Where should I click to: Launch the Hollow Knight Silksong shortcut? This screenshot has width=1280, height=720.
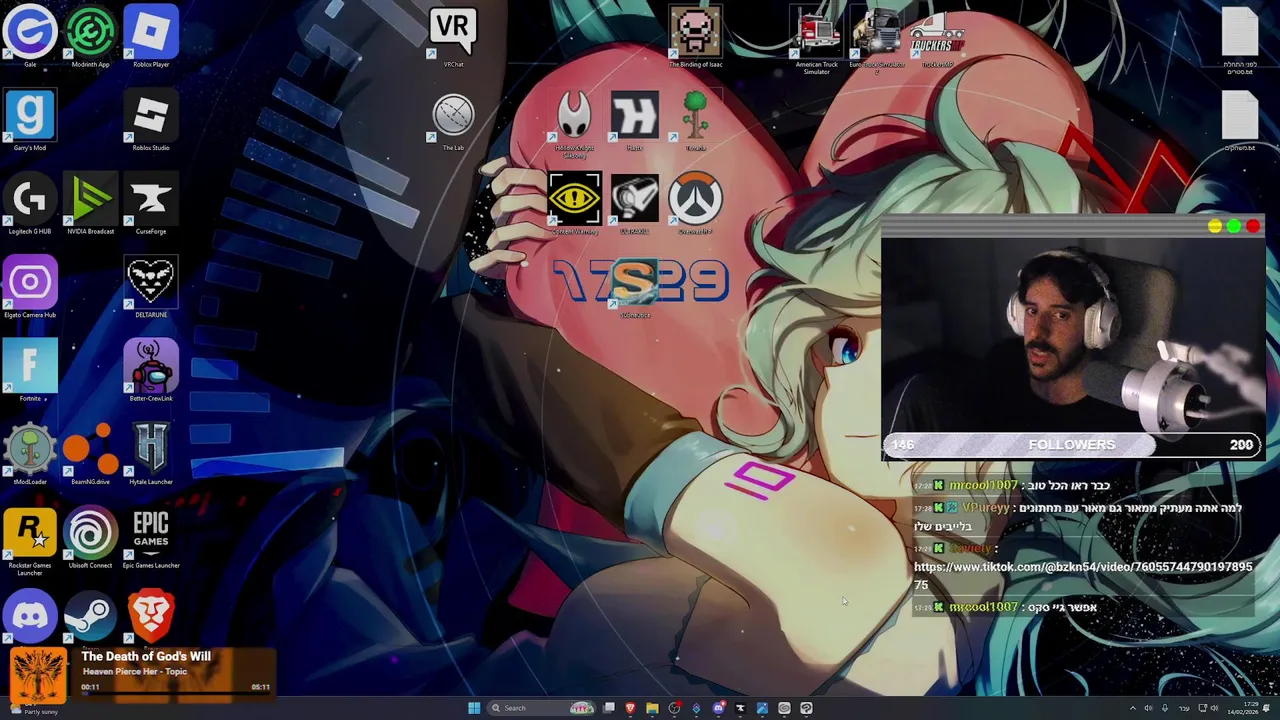[574, 123]
